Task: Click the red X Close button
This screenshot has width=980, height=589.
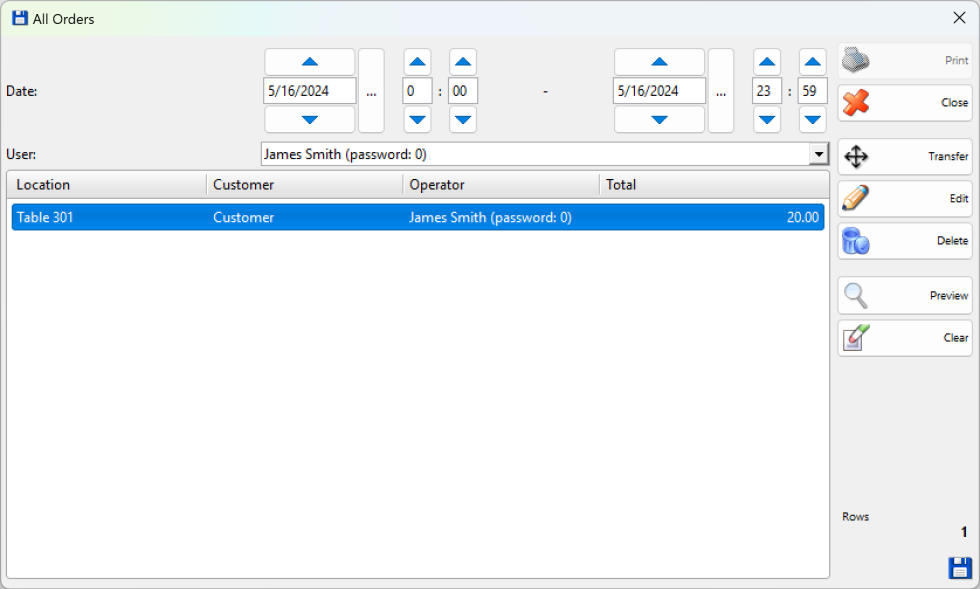Action: click(x=905, y=103)
